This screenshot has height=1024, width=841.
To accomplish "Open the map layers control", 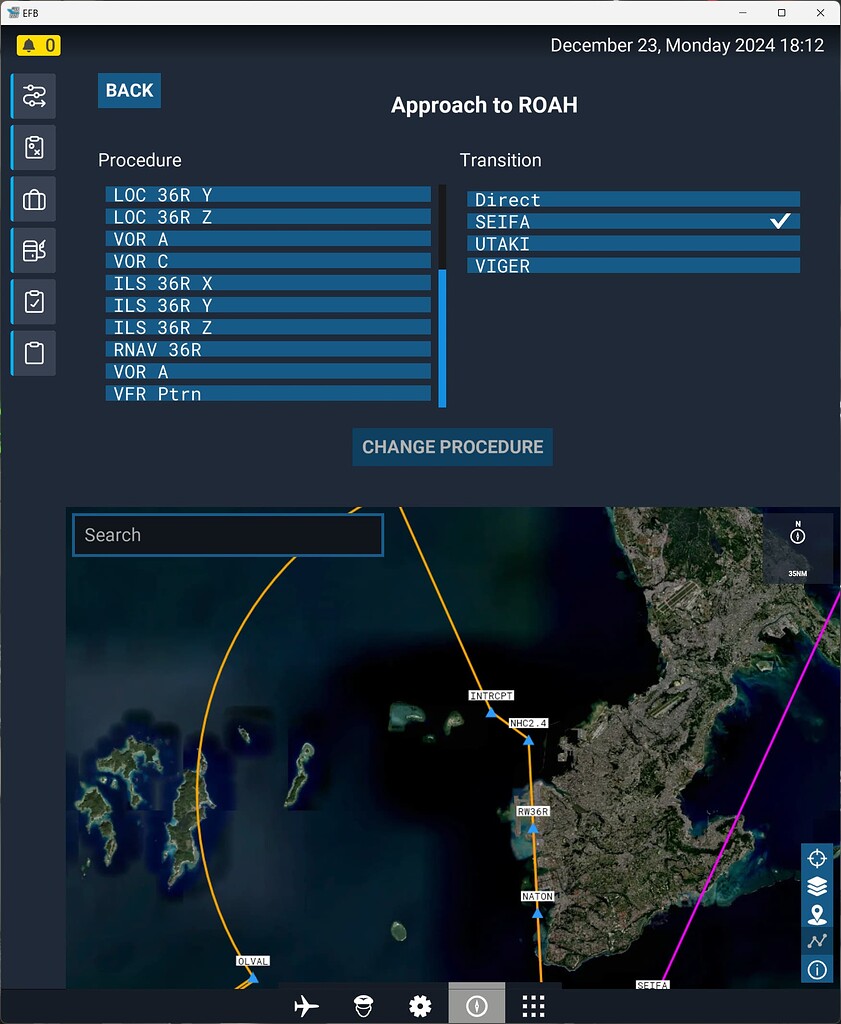I will click(x=817, y=886).
